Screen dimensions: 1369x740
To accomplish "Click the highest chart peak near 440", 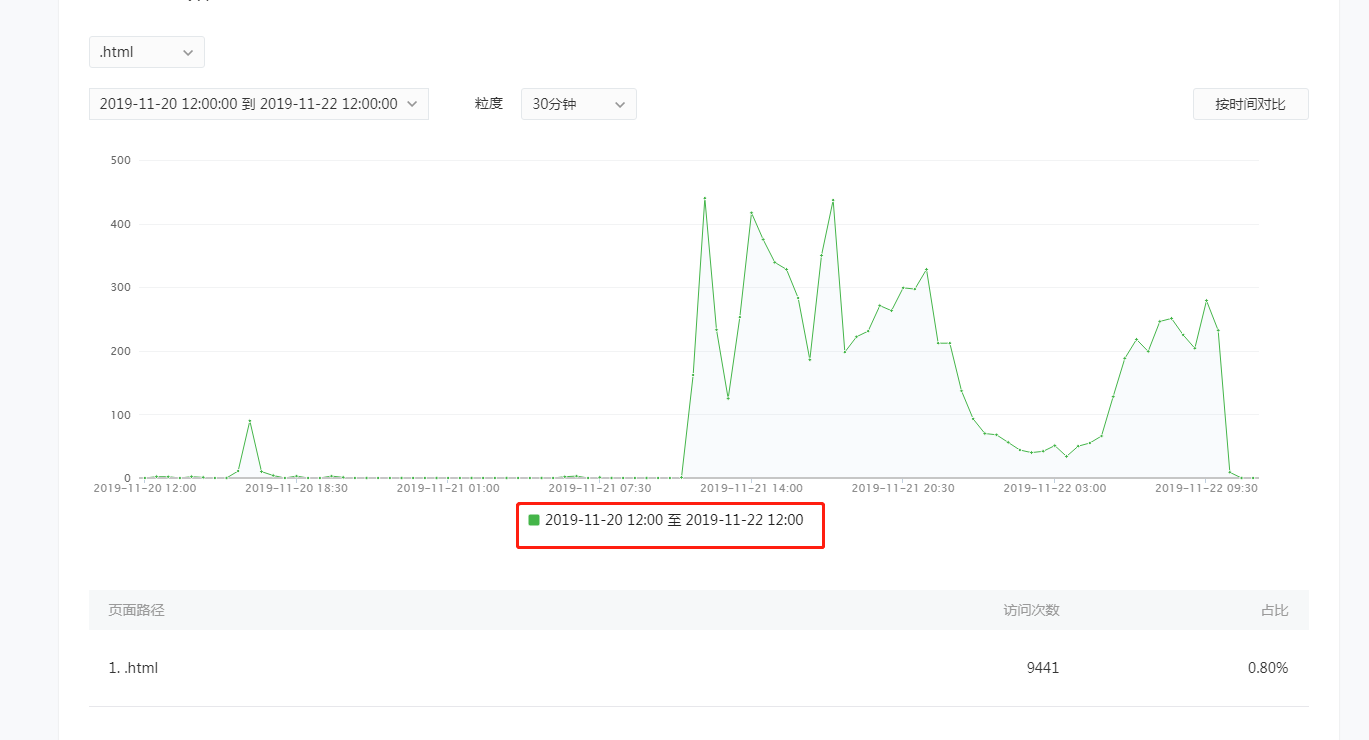I will pos(705,198).
